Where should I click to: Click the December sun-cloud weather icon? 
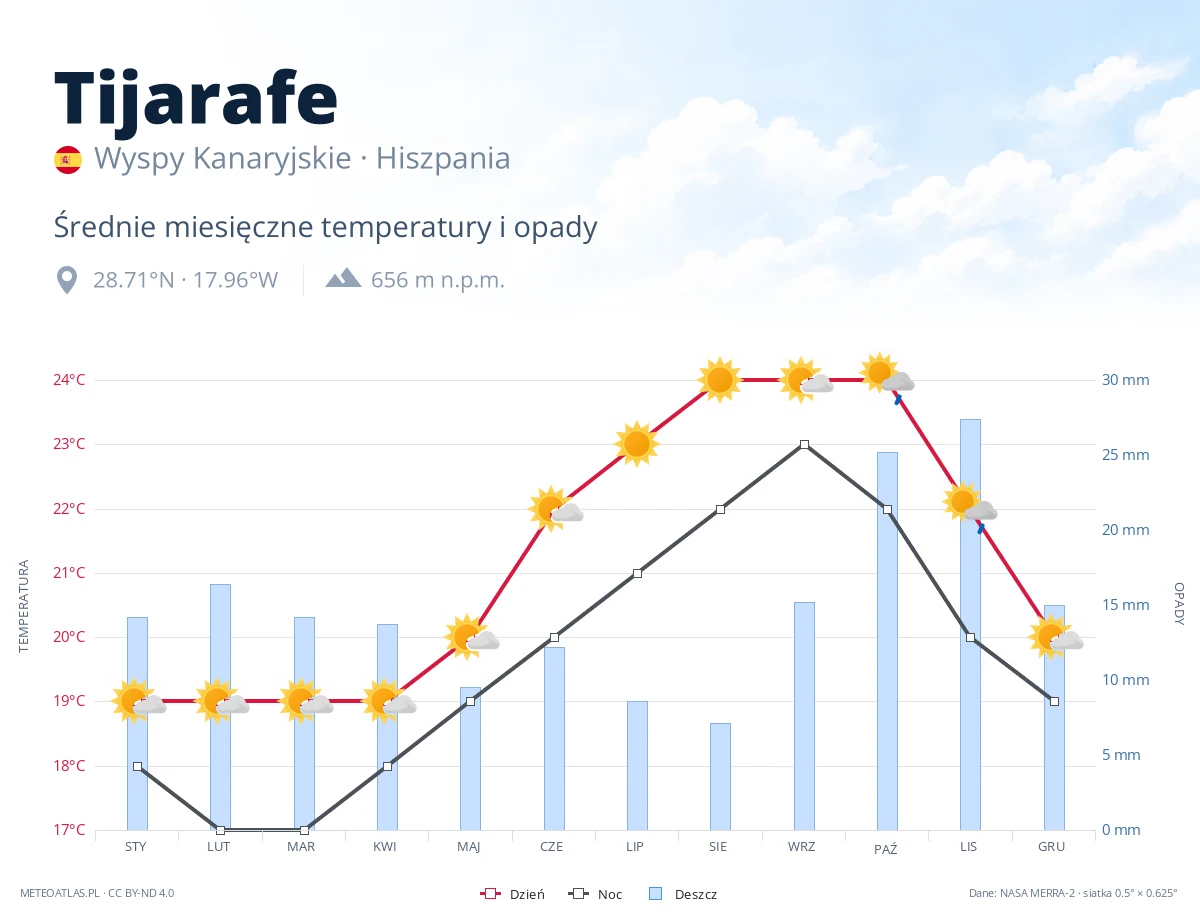point(1057,637)
